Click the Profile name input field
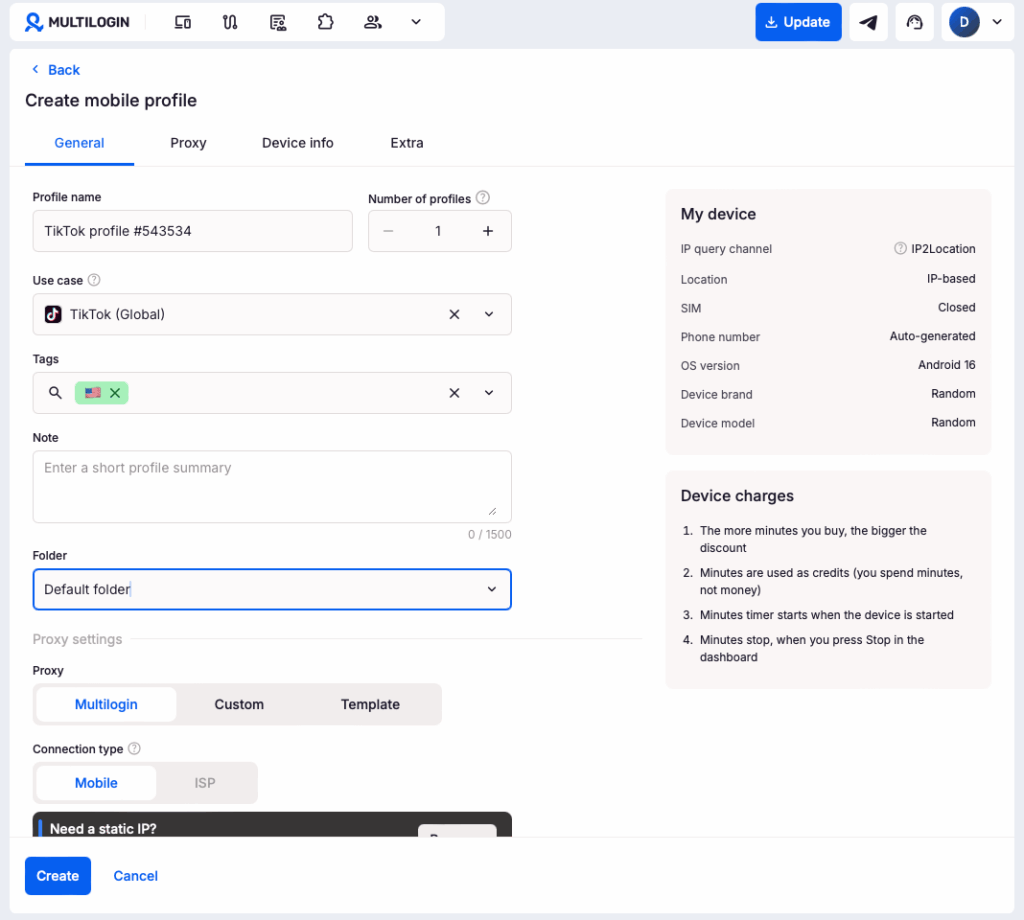 pos(193,231)
